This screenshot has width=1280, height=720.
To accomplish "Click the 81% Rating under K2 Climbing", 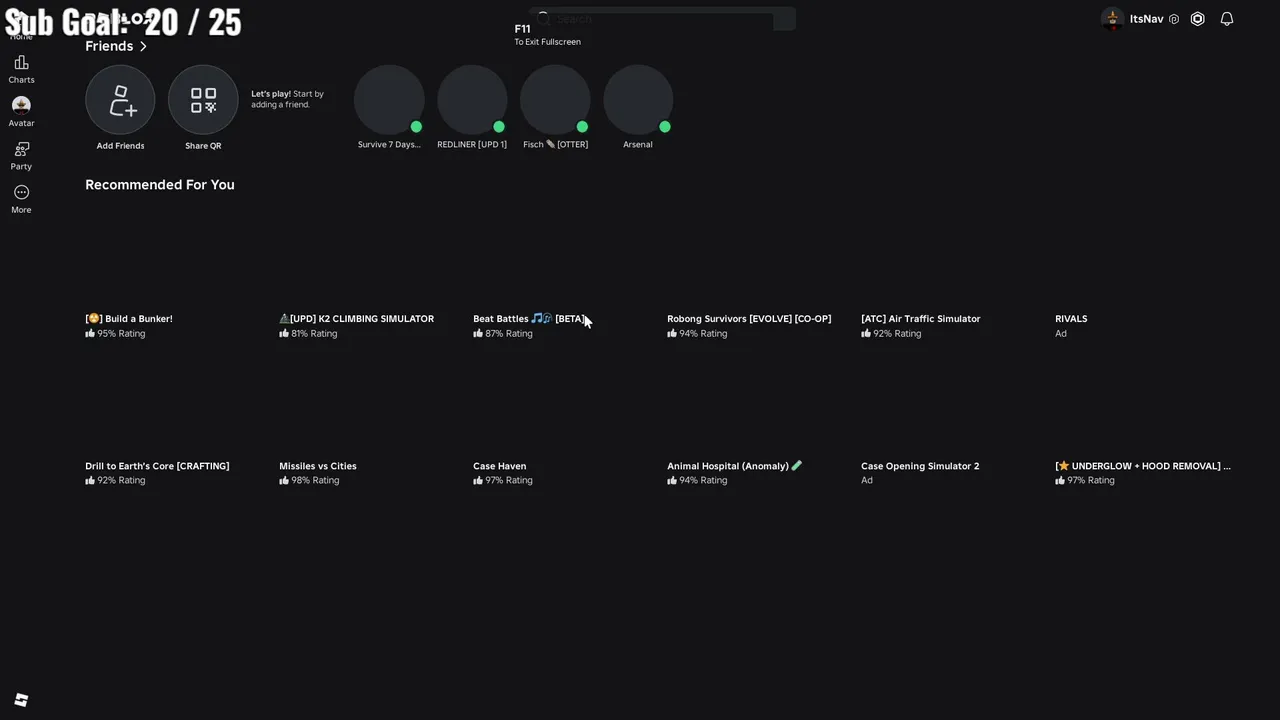I will pyautogui.click(x=308, y=334).
